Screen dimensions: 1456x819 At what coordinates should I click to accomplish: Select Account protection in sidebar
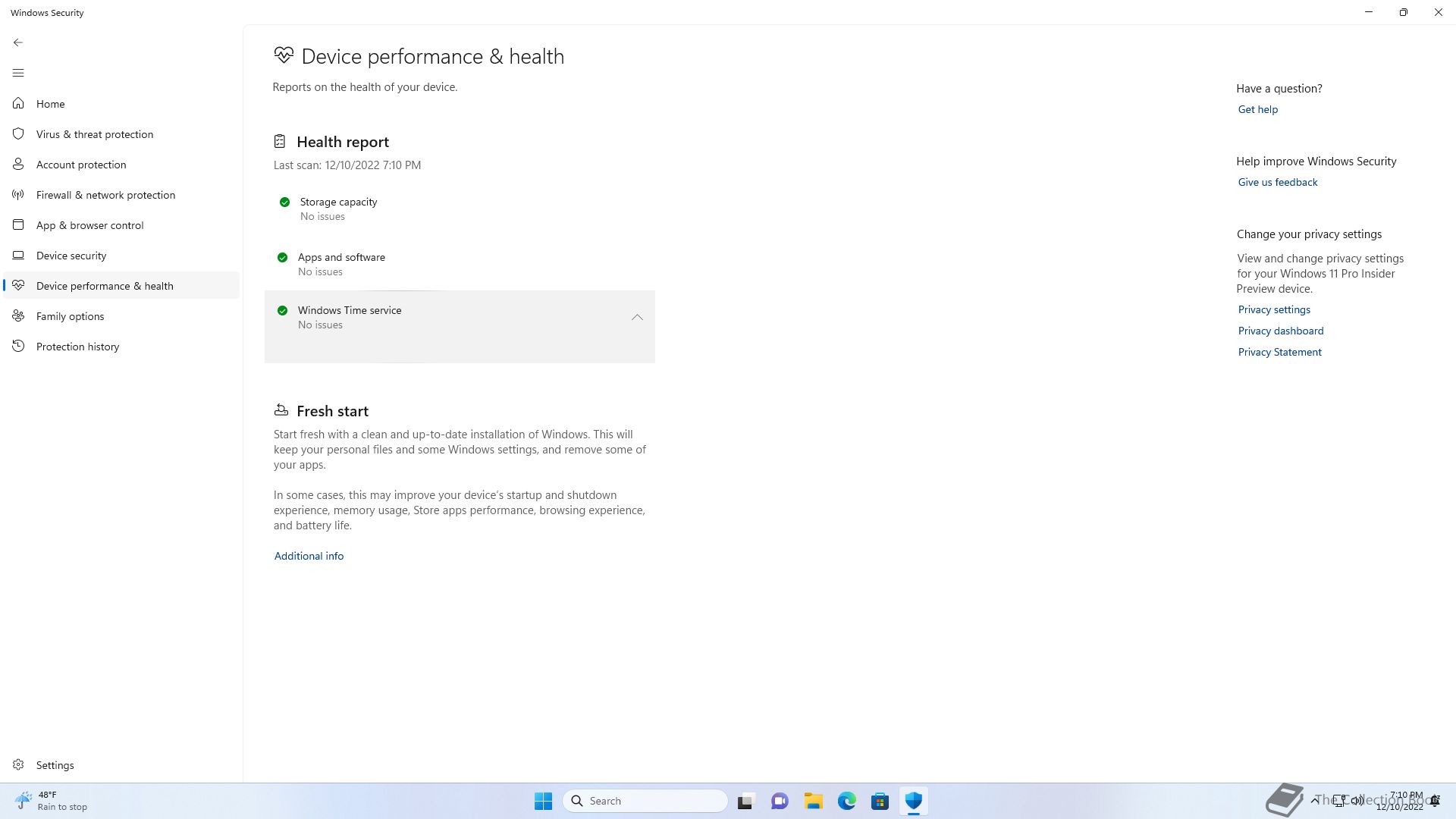(x=121, y=164)
